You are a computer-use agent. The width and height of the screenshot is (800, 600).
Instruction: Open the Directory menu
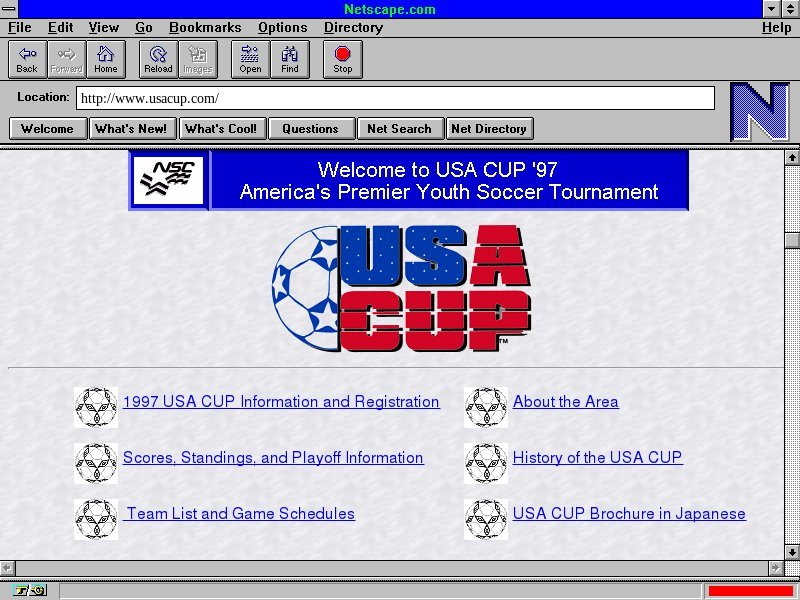[x=353, y=28]
